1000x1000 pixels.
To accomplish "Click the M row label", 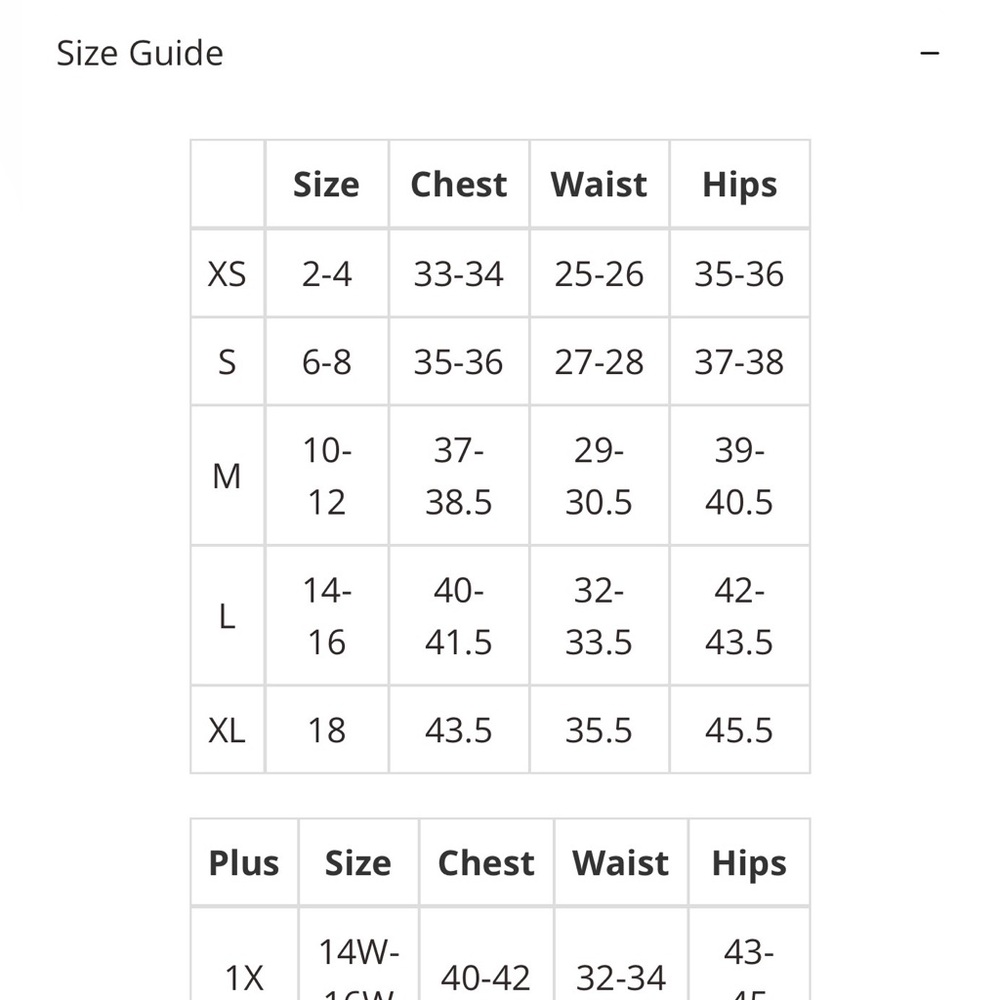I will pyautogui.click(x=227, y=476).
